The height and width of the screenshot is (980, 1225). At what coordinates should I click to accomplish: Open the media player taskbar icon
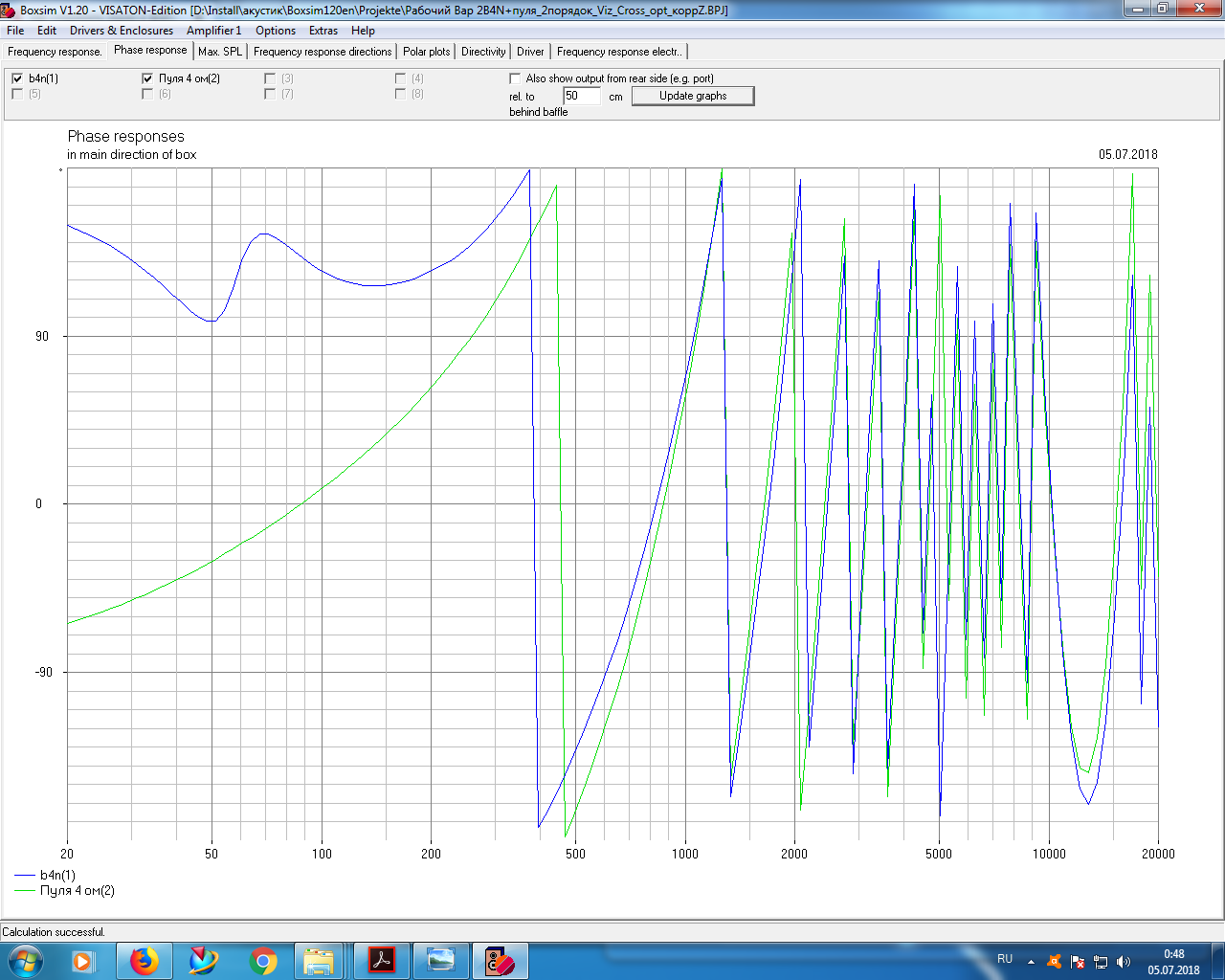[x=83, y=960]
